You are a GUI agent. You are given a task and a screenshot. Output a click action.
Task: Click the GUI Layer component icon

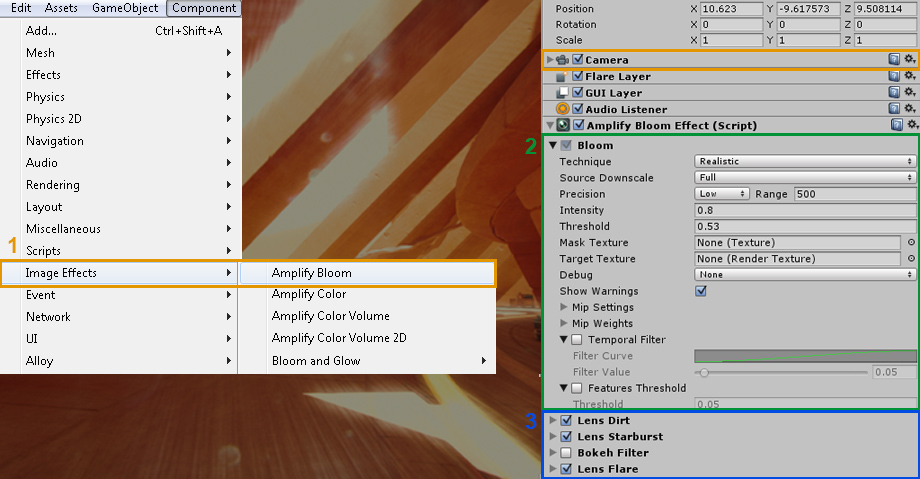(x=563, y=93)
